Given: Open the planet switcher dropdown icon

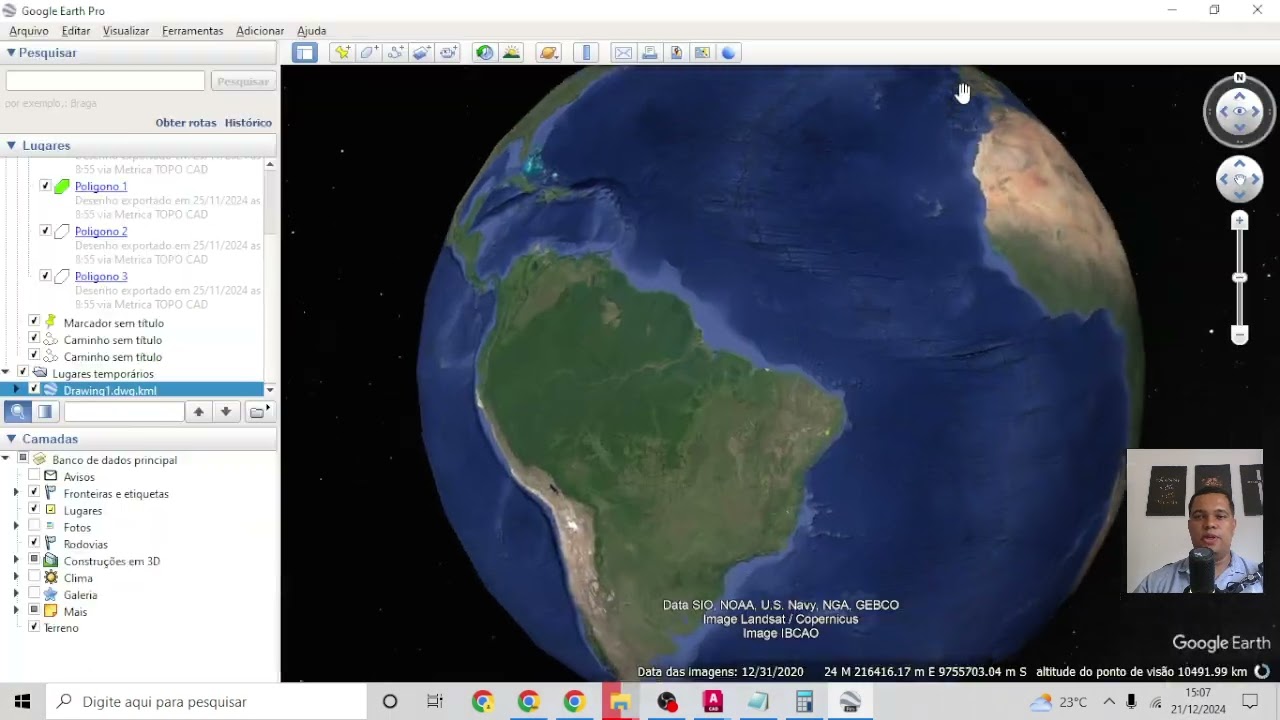Looking at the screenshot, I should [x=548, y=53].
